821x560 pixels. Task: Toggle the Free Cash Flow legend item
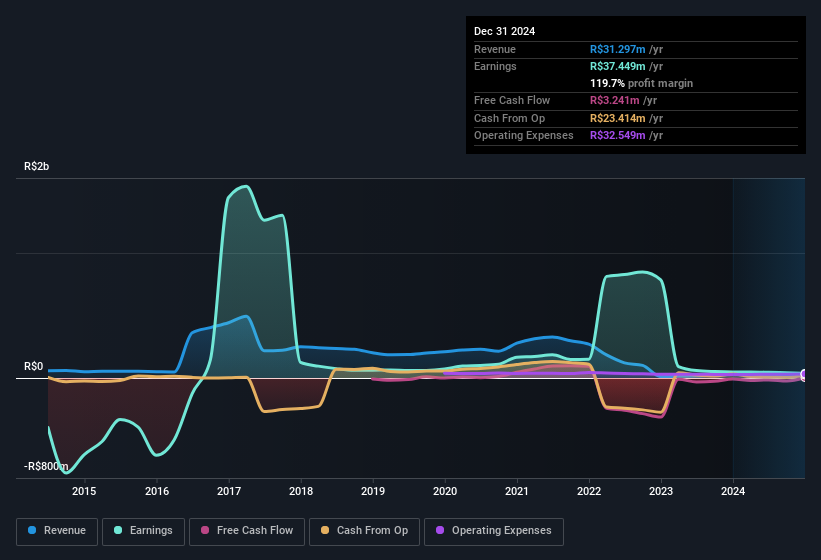246,531
